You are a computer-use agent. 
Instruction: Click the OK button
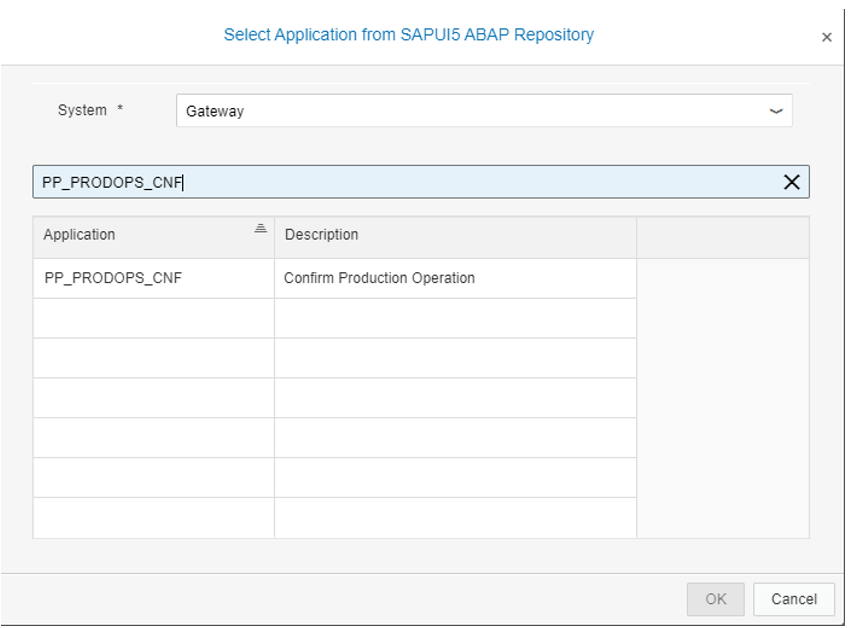pos(716,599)
